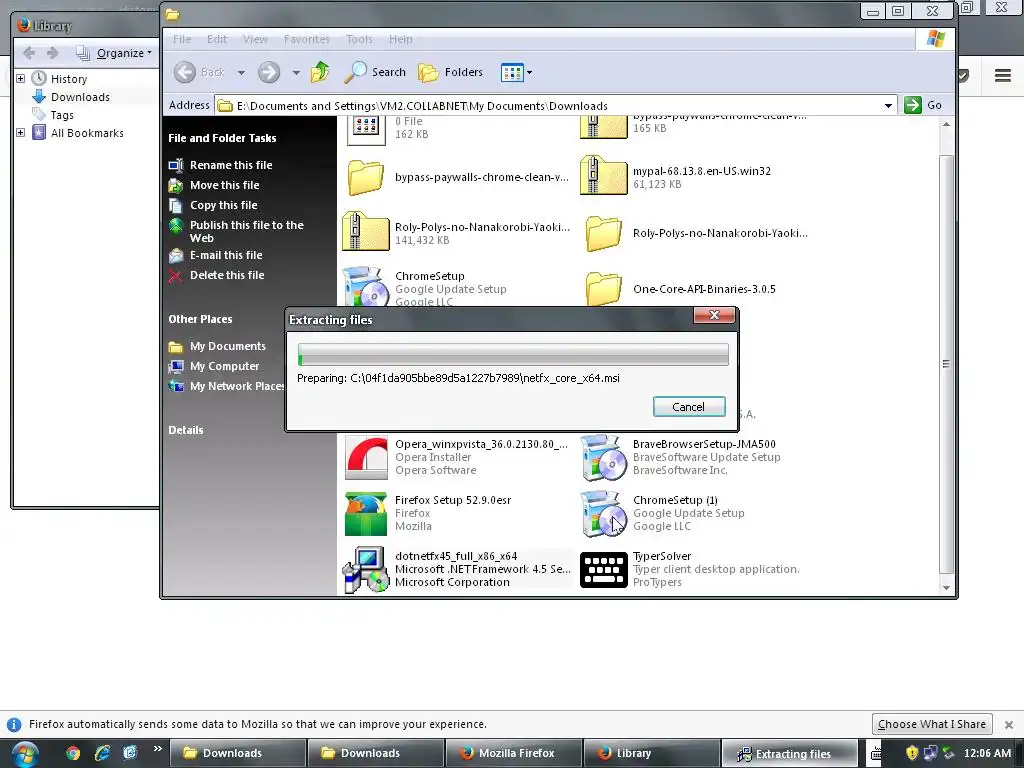Select Downloads in Library sidebar

(x=80, y=97)
